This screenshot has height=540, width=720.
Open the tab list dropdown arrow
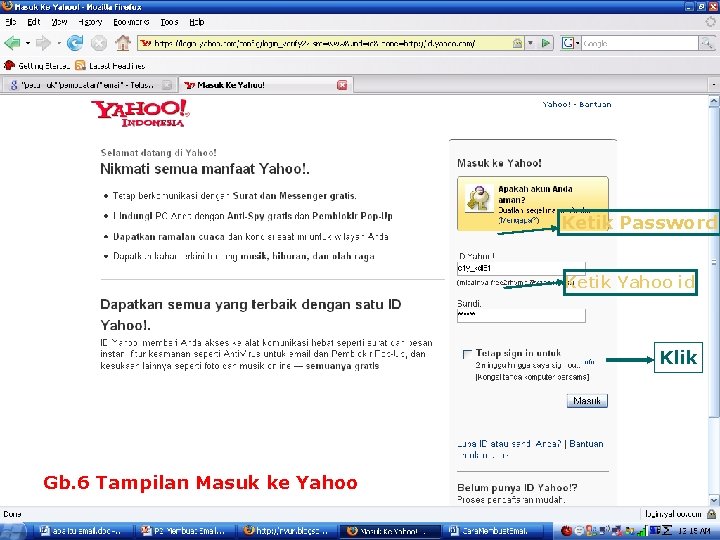tap(714, 85)
